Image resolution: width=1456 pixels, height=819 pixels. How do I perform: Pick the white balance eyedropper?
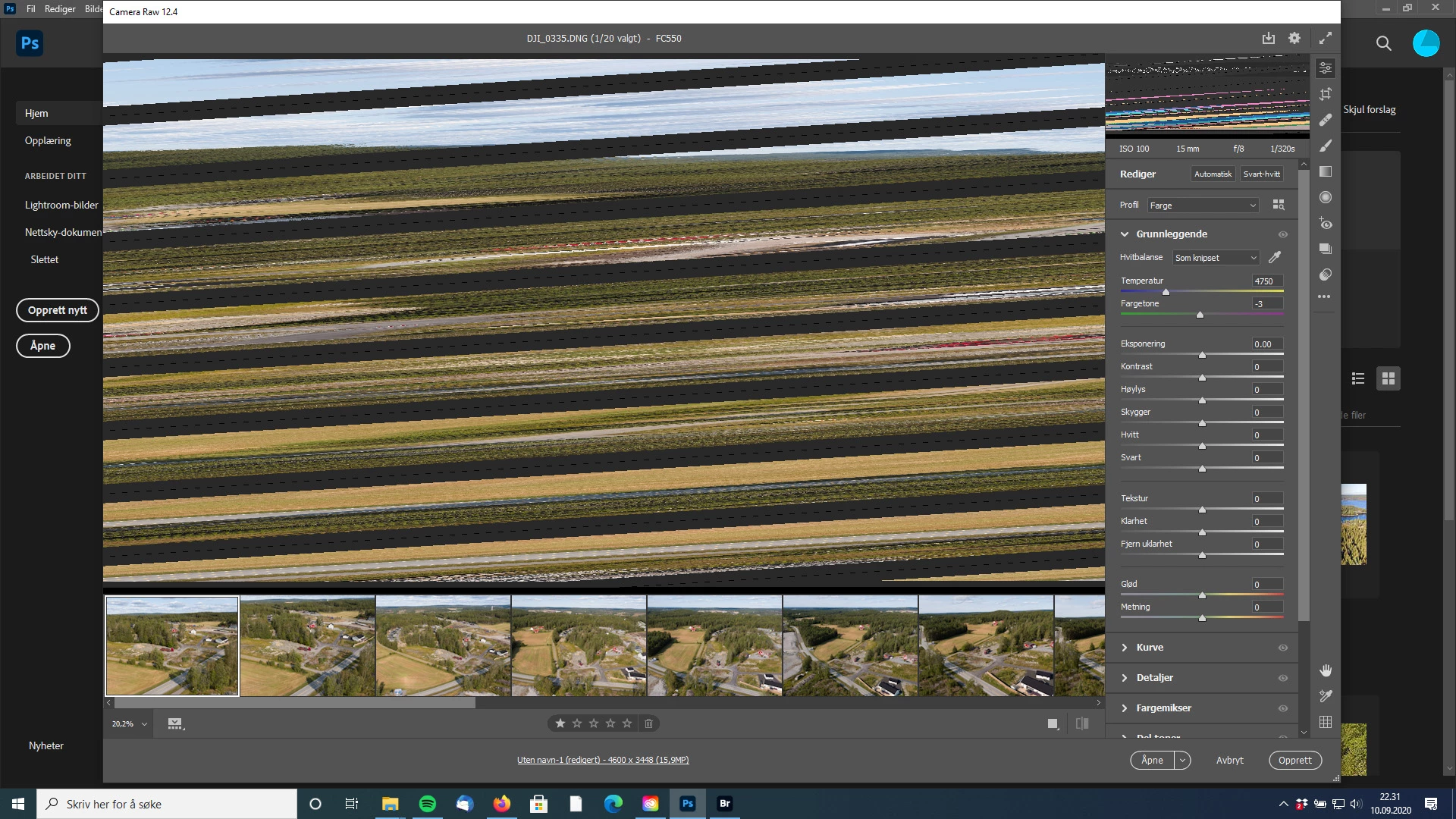tap(1275, 258)
